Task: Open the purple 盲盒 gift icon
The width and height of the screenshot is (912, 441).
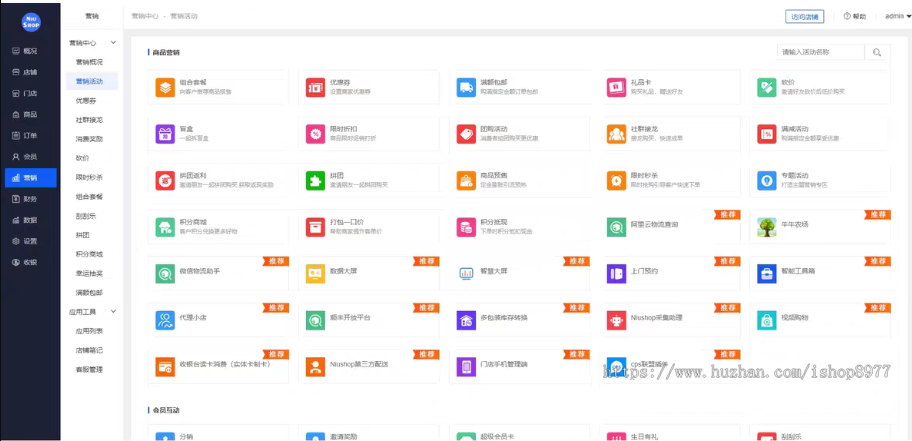Action: coord(165,134)
